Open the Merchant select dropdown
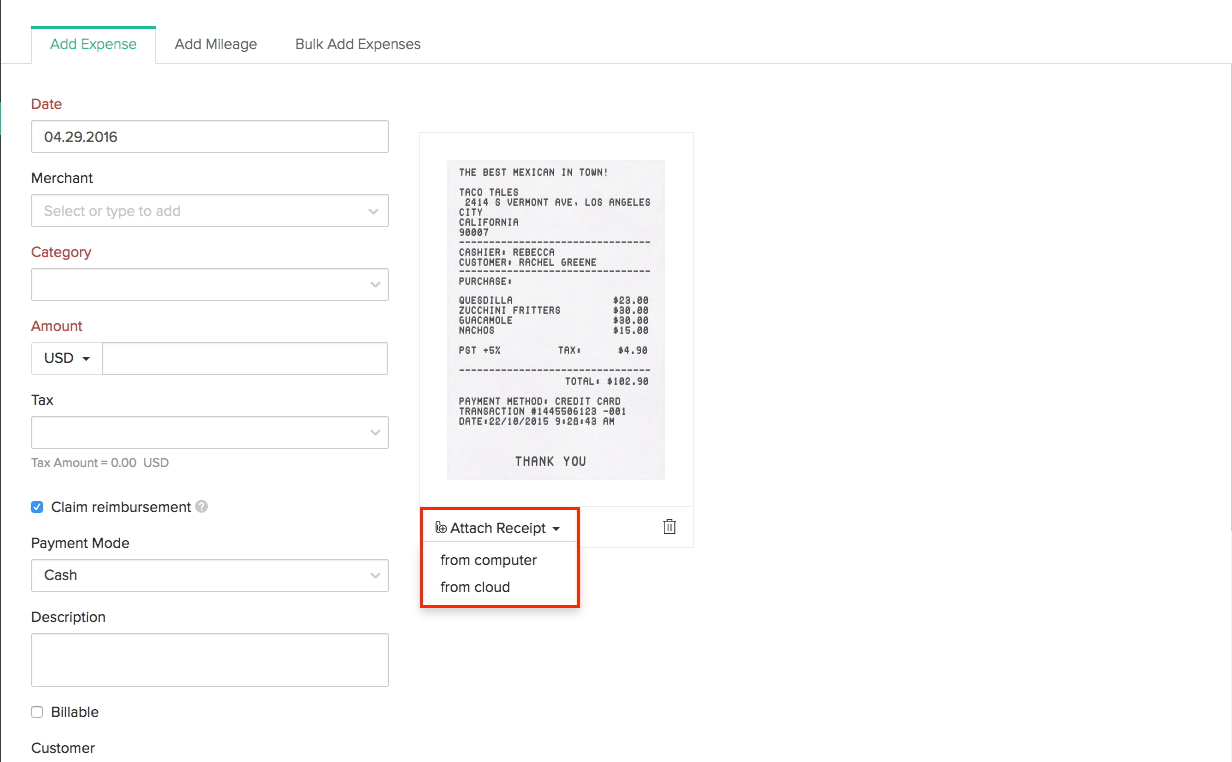This screenshot has height=762, width=1232. coord(210,211)
